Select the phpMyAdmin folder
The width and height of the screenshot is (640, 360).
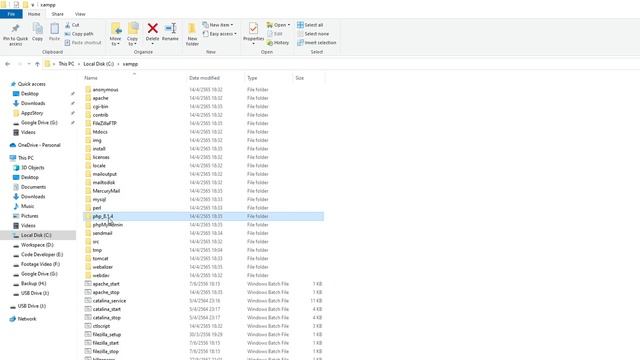click(107, 225)
